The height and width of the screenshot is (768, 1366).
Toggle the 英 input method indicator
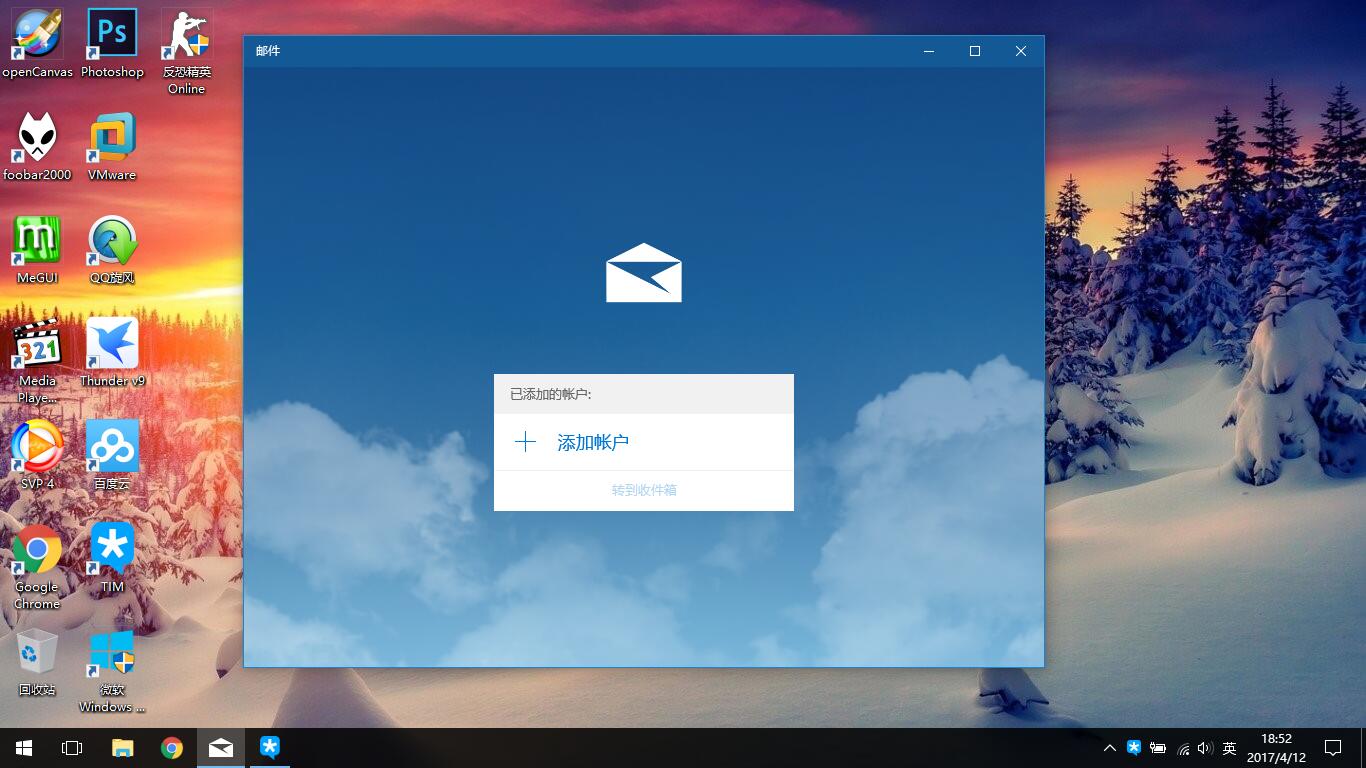(x=1230, y=748)
